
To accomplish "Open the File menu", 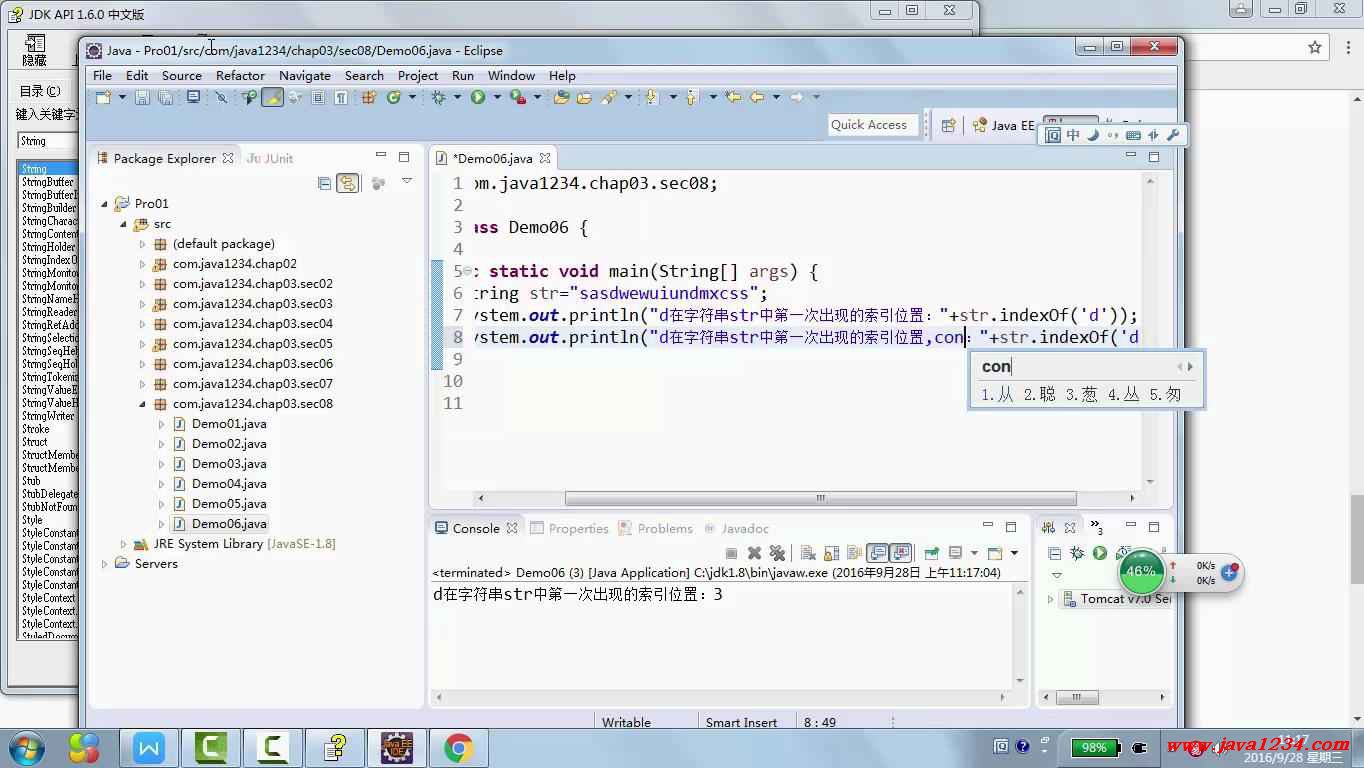I will [x=102, y=75].
